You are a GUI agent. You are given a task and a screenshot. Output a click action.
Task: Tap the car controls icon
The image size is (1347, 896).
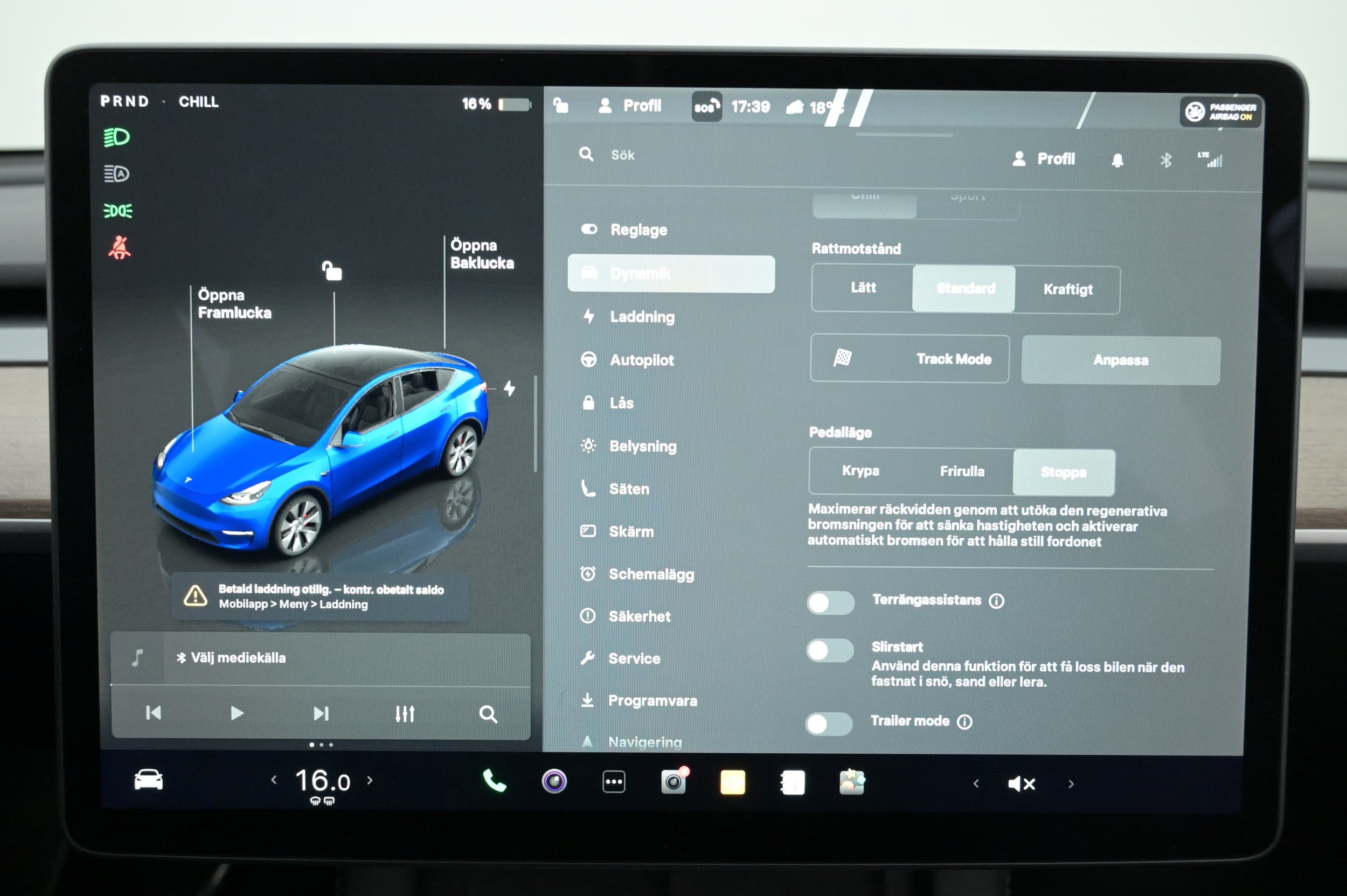click(149, 780)
